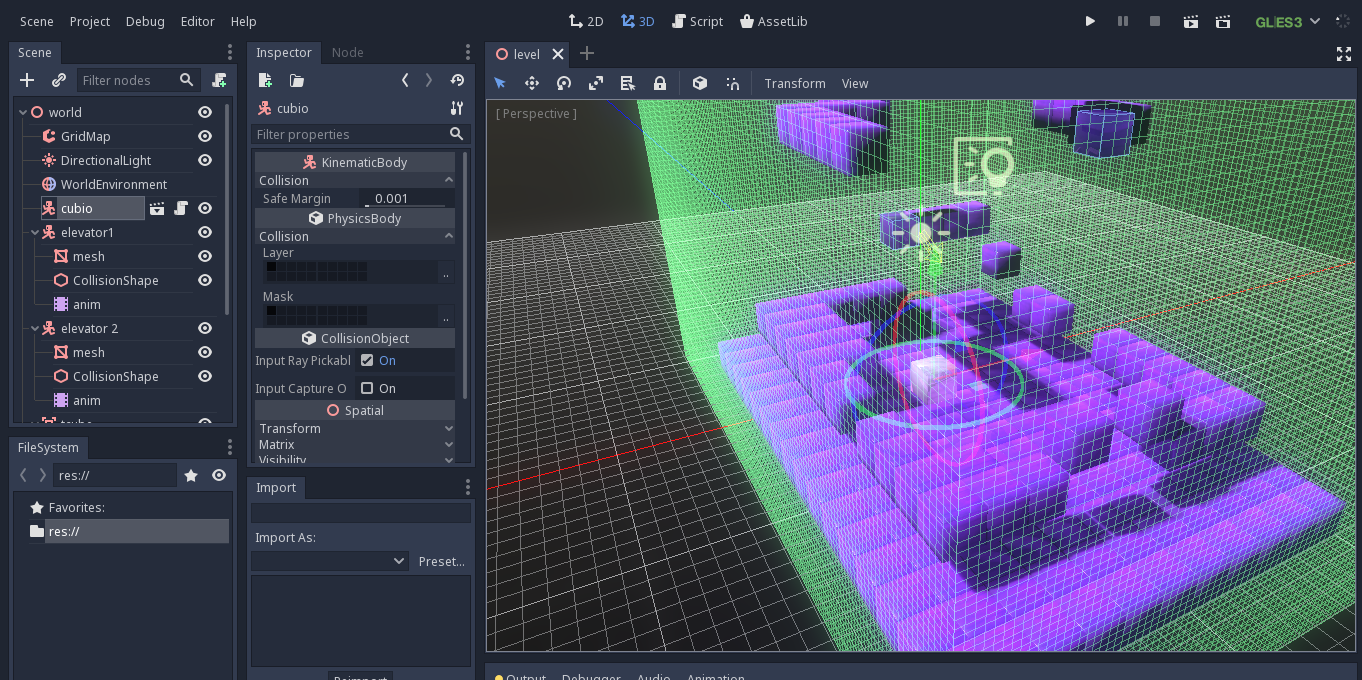This screenshot has height=680, width=1362.
Task: Add a new node with the plus icon
Action: coord(27,80)
